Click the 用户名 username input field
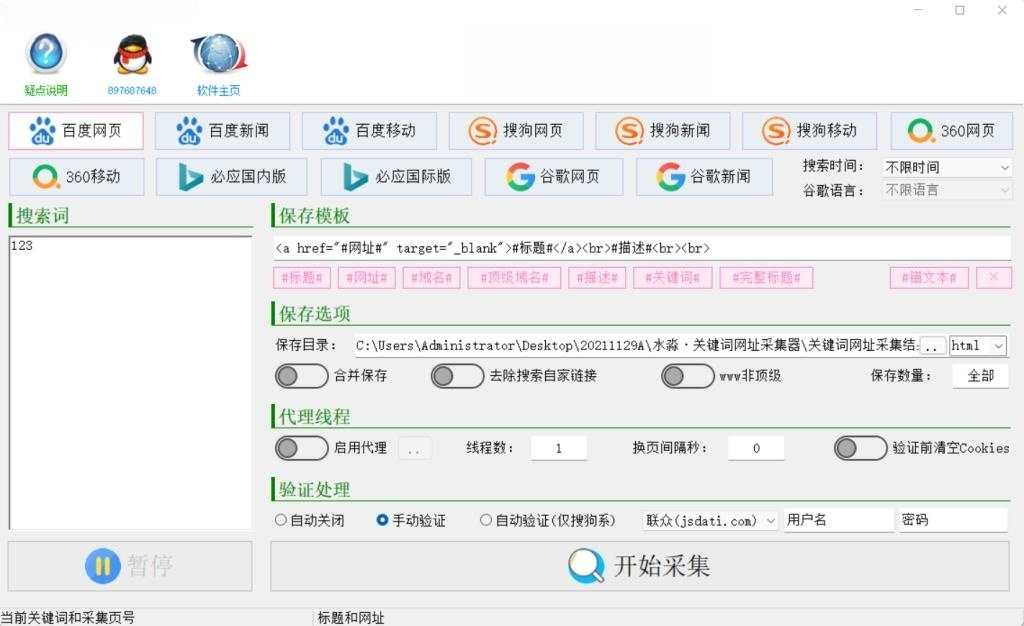This screenshot has width=1024, height=626. coord(838,521)
